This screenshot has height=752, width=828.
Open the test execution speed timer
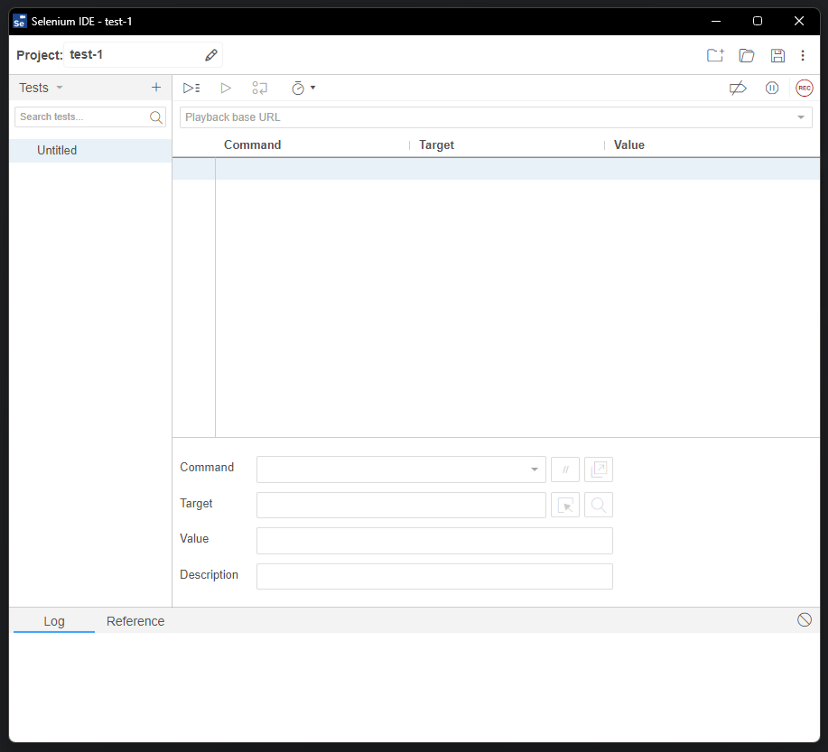tap(303, 88)
